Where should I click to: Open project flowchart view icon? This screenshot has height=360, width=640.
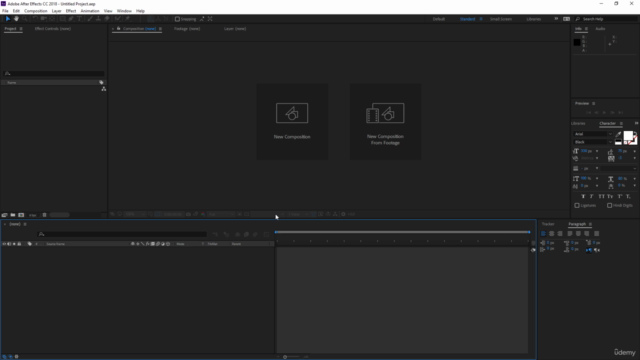[x=104, y=89]
